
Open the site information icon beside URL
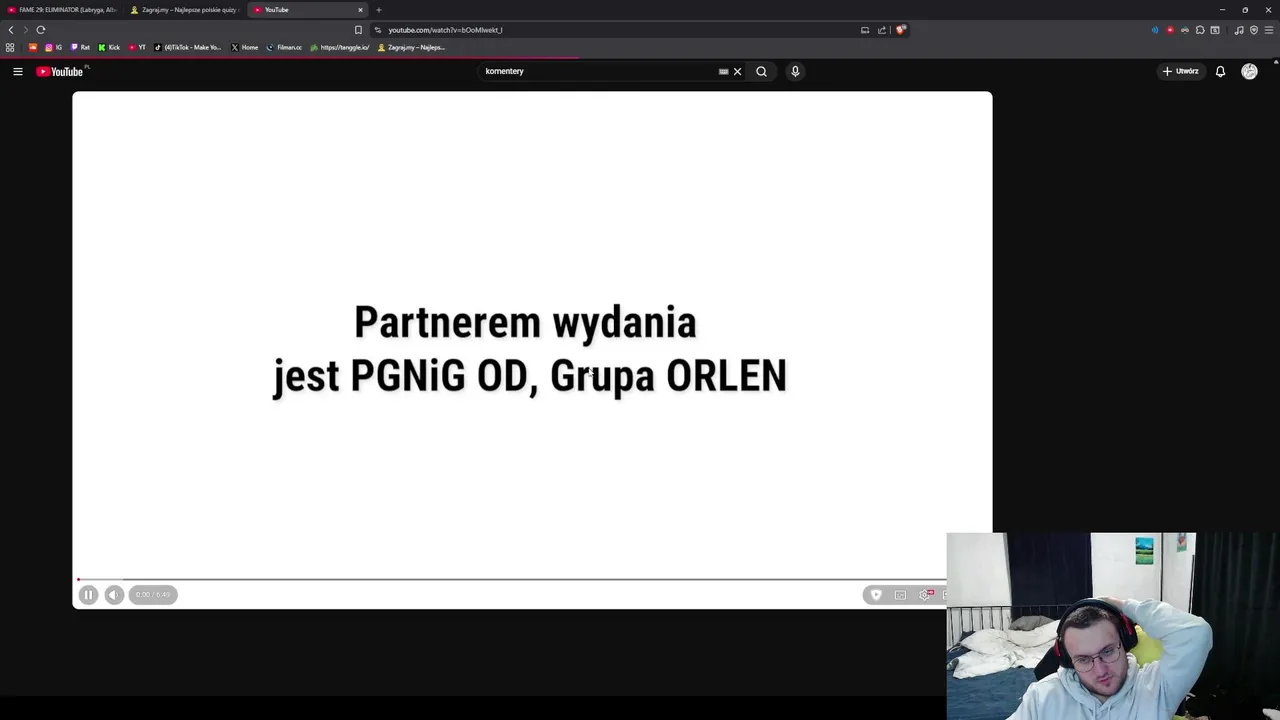pyautogui.click(x=377, y=30)
